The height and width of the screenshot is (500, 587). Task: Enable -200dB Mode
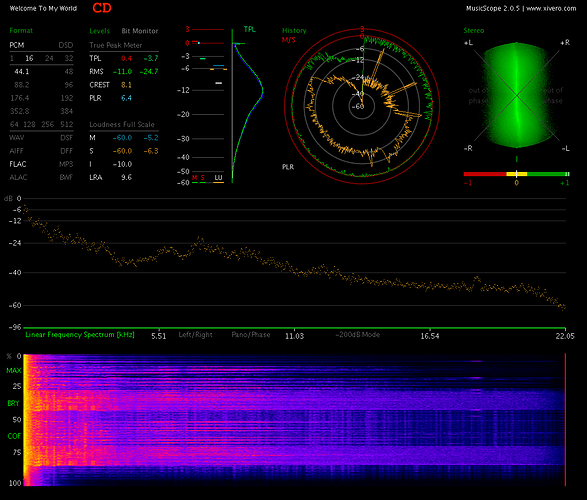pos(358,335)
